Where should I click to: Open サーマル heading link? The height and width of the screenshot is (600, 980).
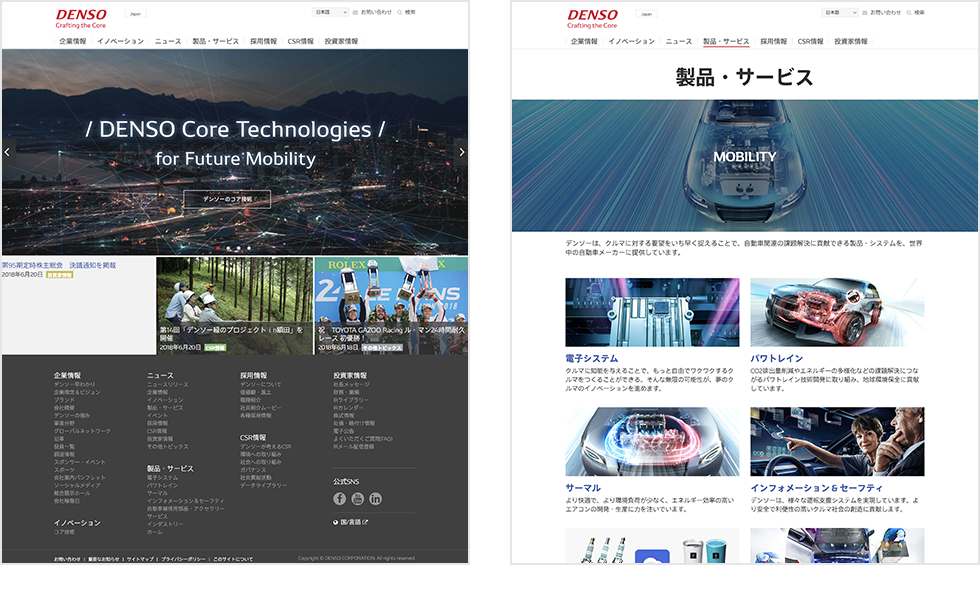(x=582, y=488)
